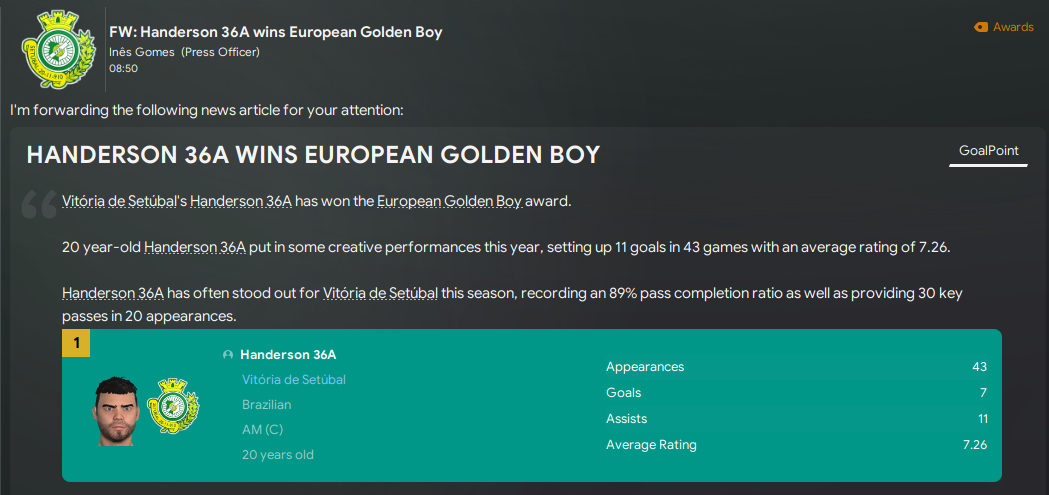Screen dimensions: 1049x495
Task: Click the email subject title FW: Handerson 36A
Action: 276,32
